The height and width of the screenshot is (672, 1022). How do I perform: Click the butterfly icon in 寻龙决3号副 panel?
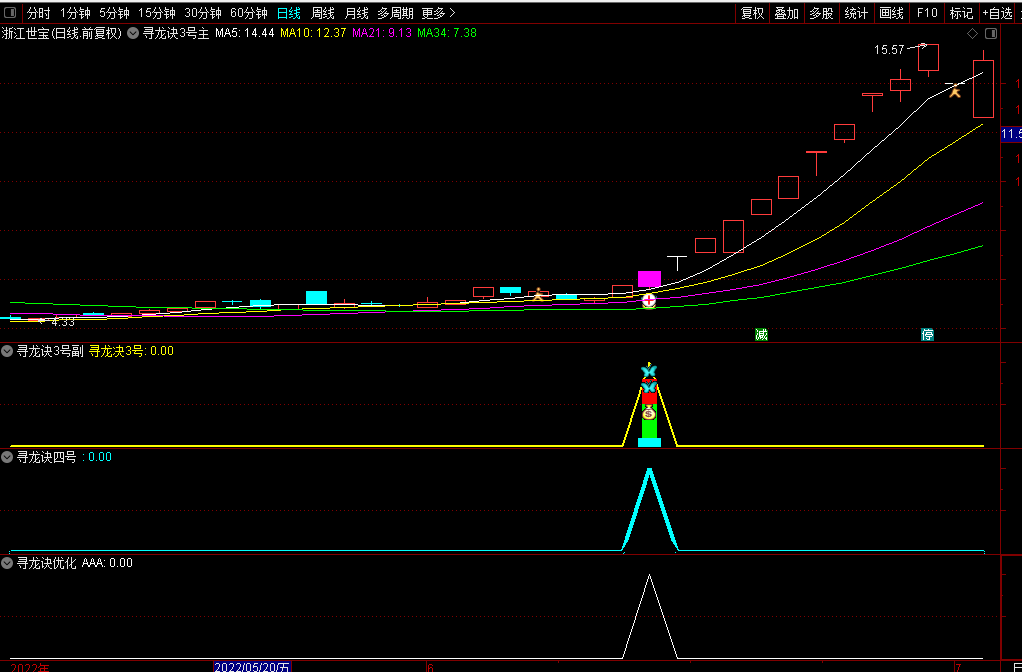click(649, 372)
